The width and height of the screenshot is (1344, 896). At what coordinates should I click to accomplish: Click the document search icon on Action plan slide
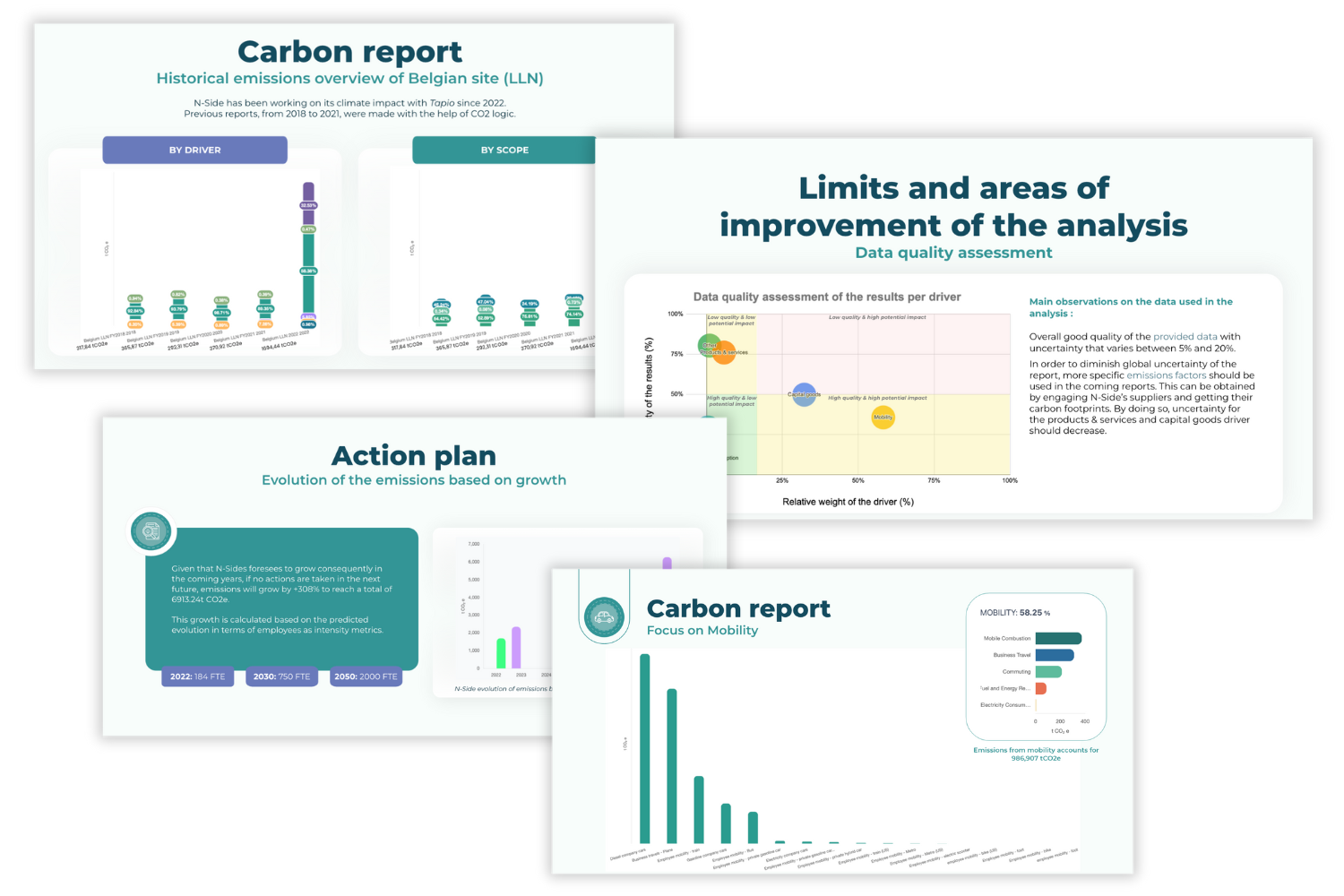pos(151,531)
